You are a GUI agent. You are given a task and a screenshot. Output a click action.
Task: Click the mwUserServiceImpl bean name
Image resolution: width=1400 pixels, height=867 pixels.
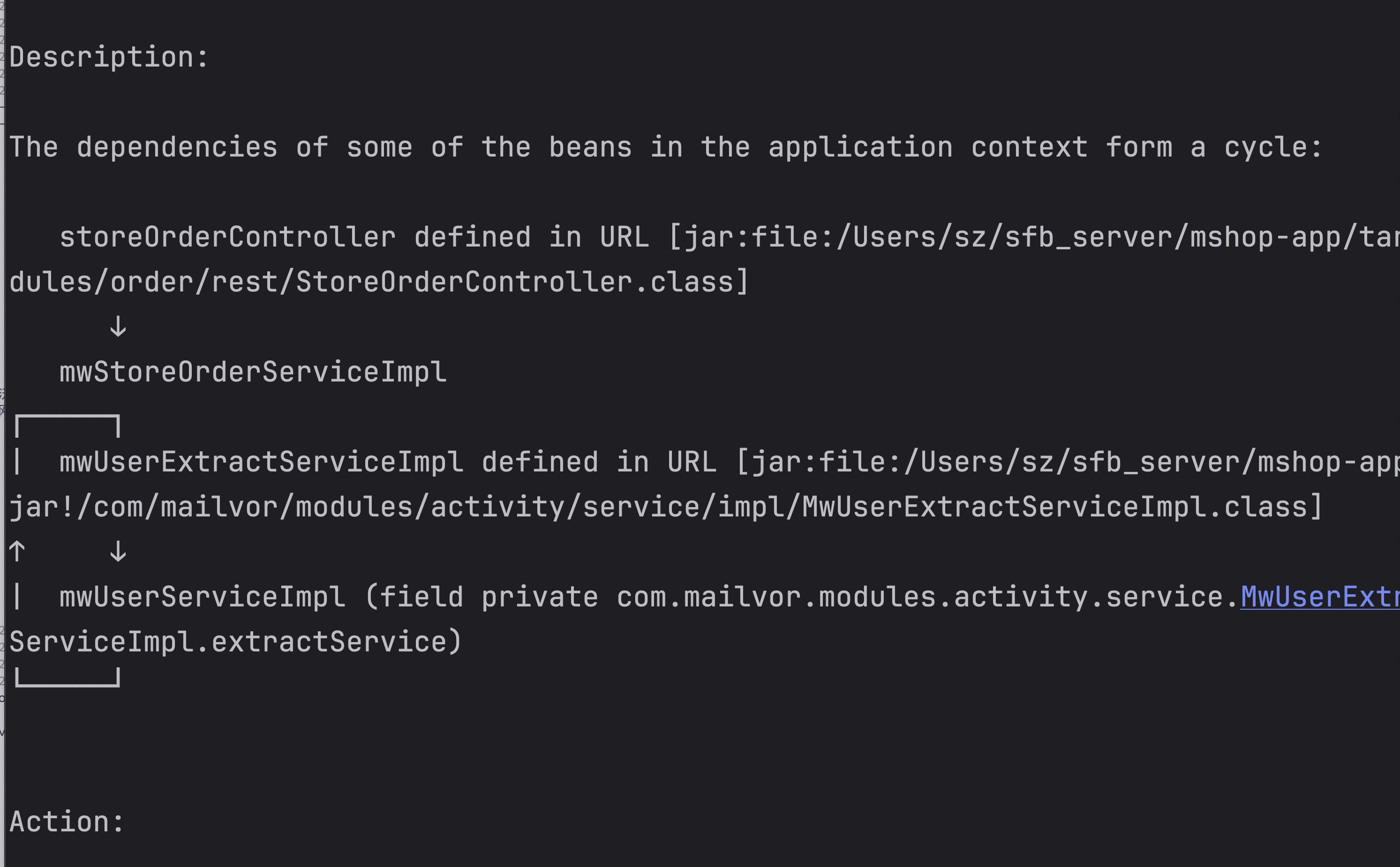203,597
